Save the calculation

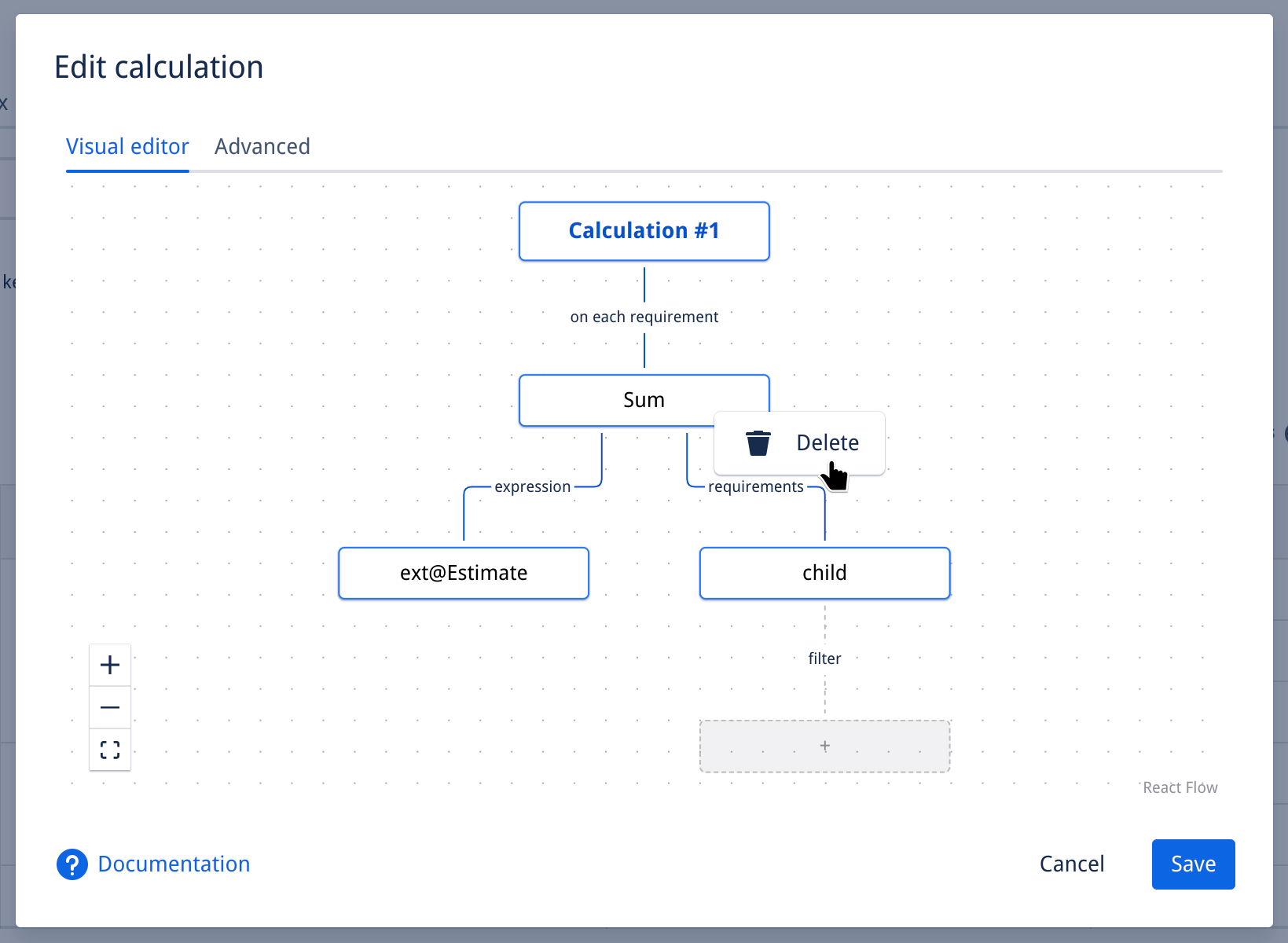coord(1192,864)
